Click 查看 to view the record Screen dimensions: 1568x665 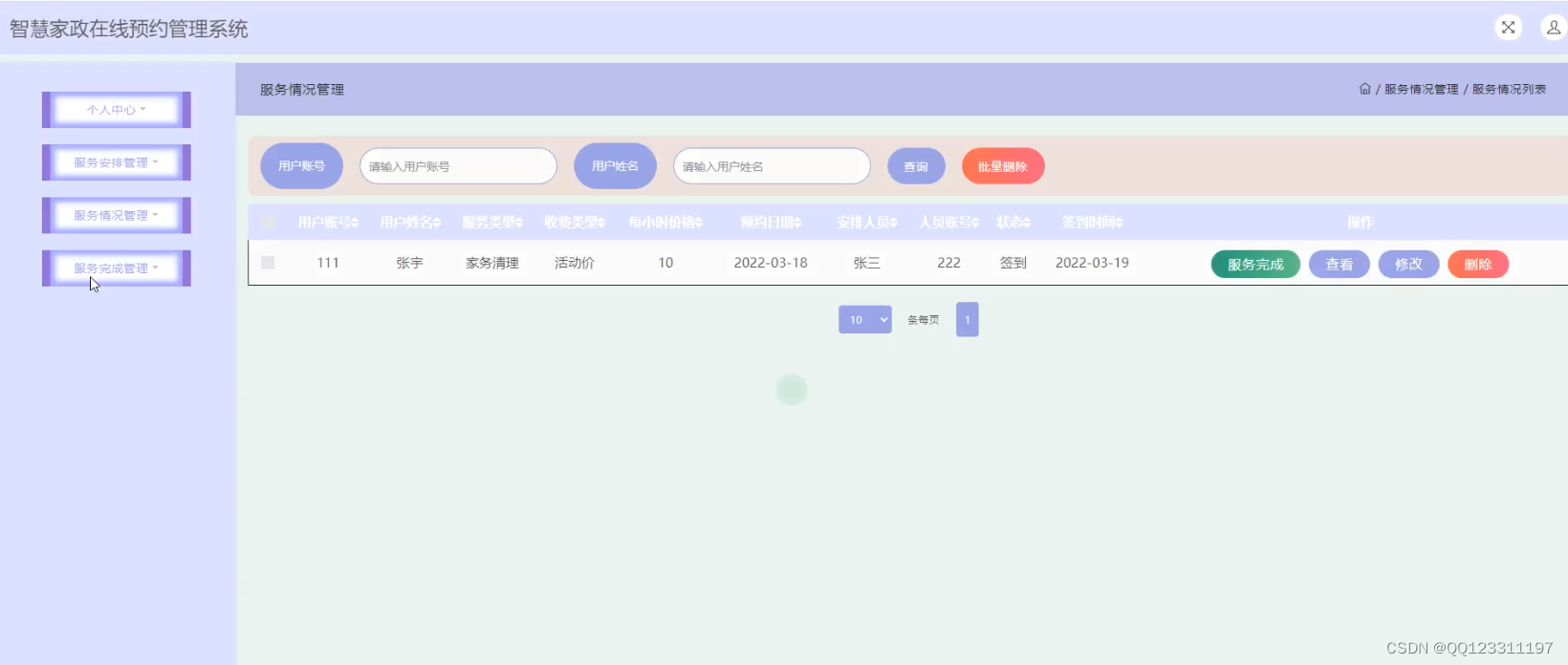tap(1339, 265)
